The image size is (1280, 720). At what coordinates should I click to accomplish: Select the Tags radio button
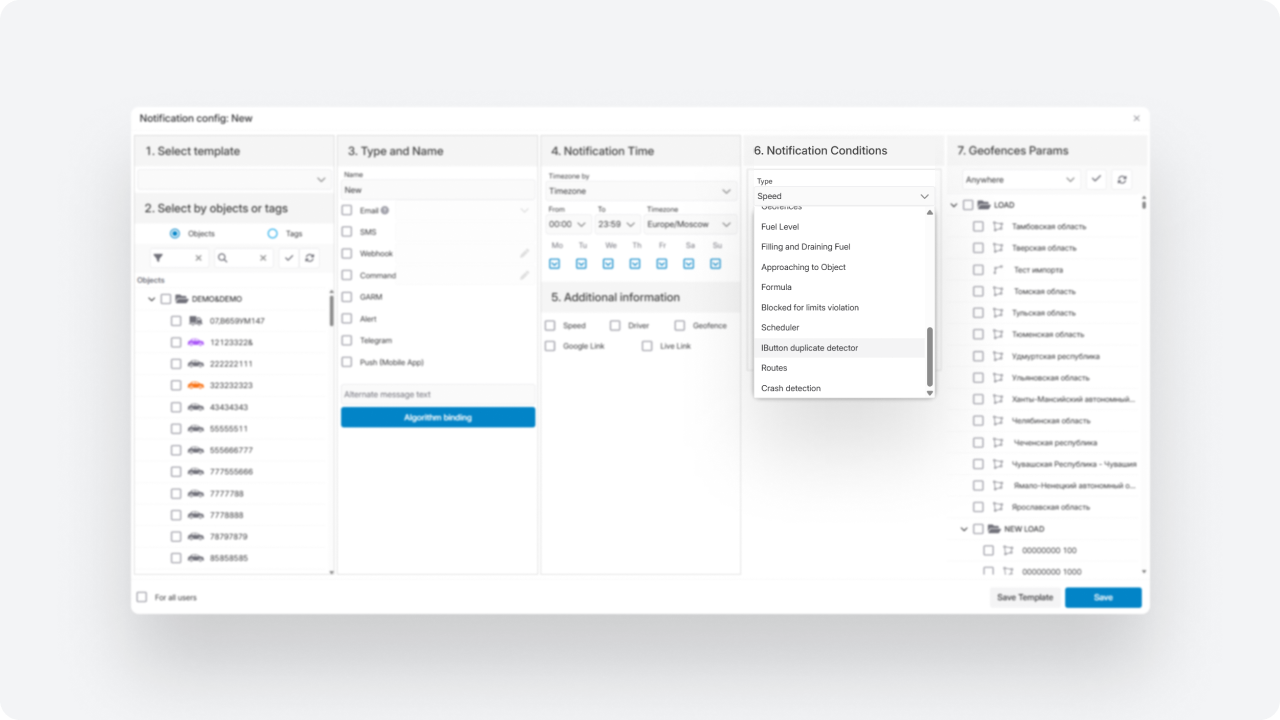(272, 233)
